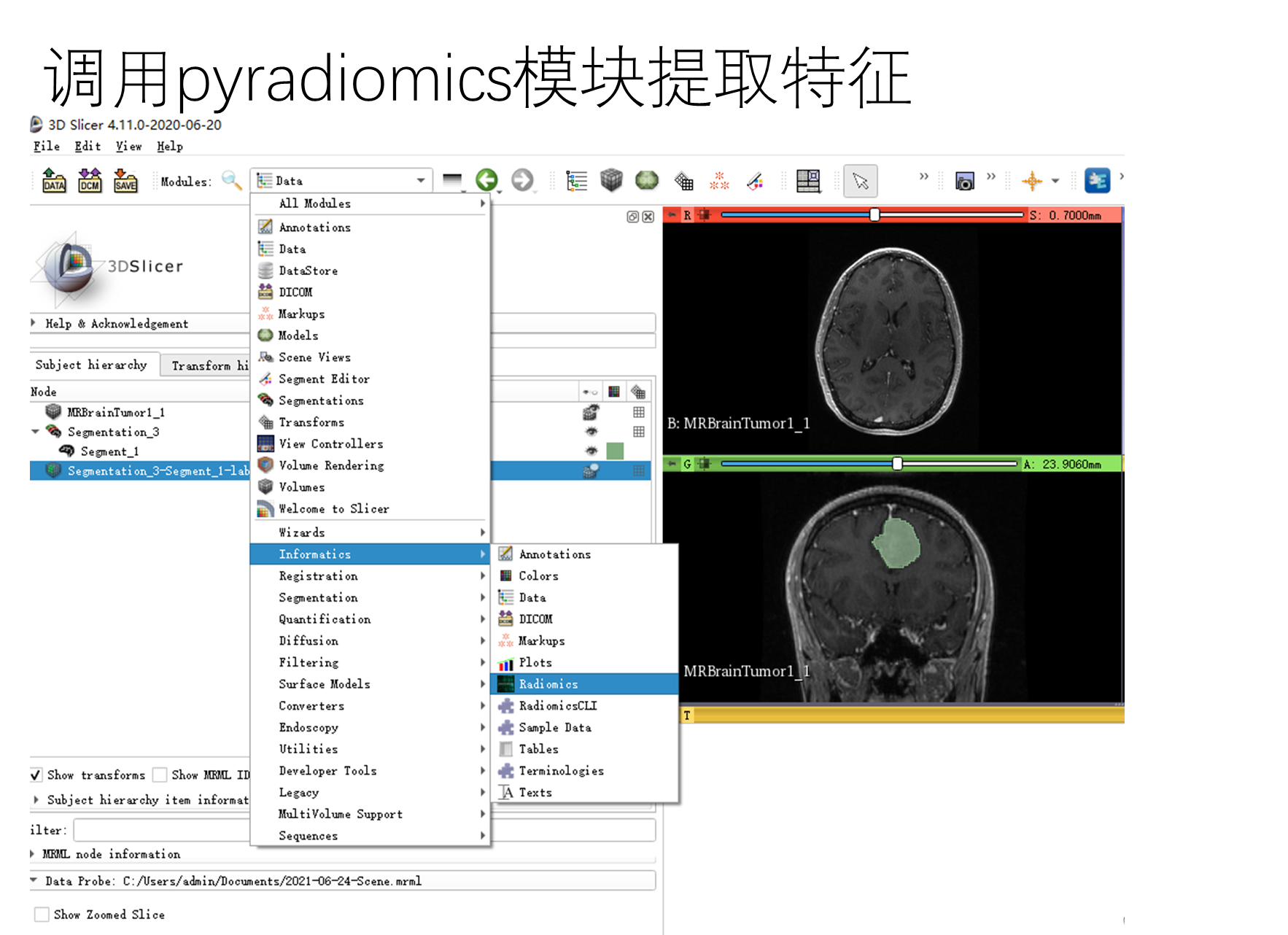The image size is (1288, 935).
Task: Click the red slice view pin icon
Action: click(672, 215)
